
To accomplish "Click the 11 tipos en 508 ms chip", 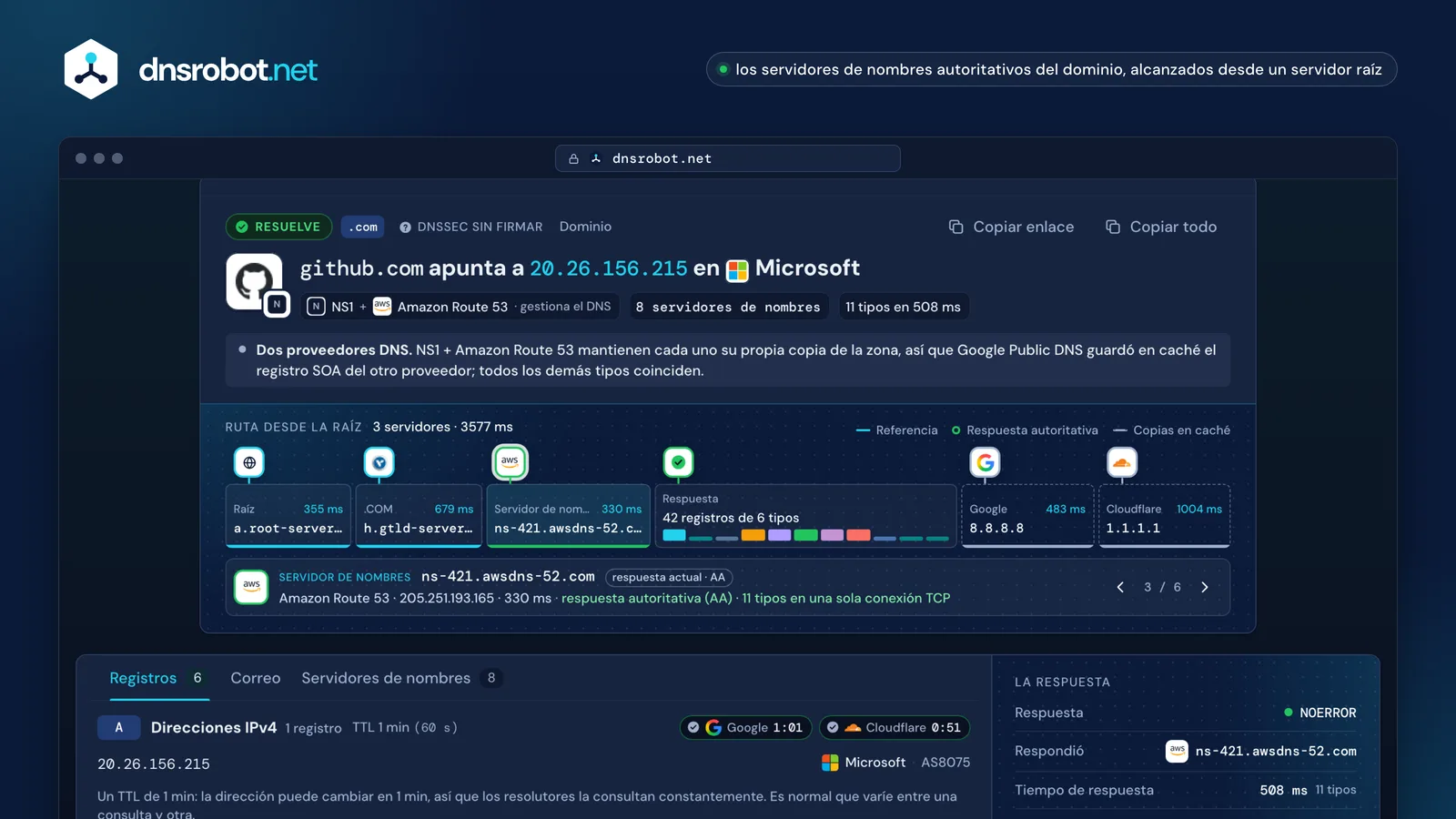I will [x=903, y=307].
